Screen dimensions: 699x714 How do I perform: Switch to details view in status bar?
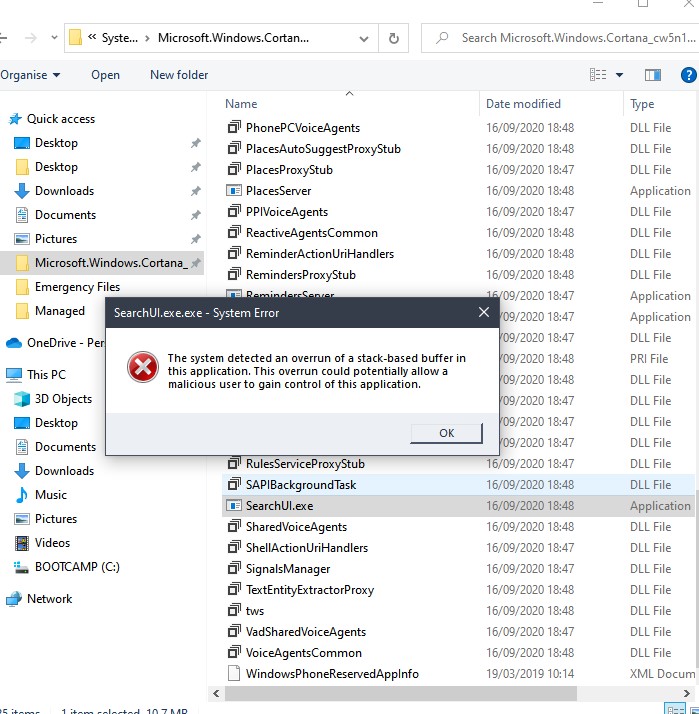tap(675, 709)
